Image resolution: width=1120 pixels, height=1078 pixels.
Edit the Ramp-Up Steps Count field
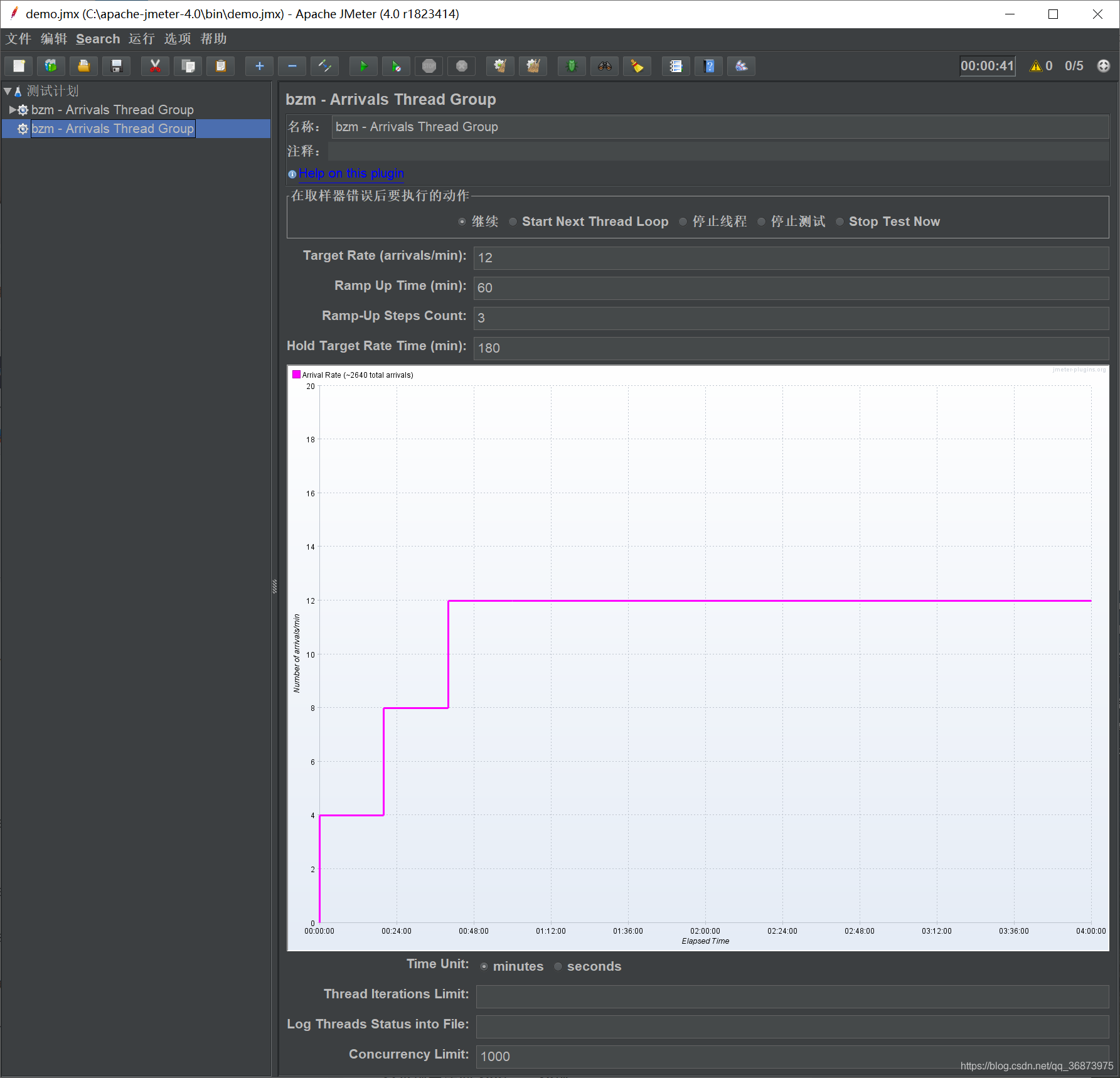[791, 318]
